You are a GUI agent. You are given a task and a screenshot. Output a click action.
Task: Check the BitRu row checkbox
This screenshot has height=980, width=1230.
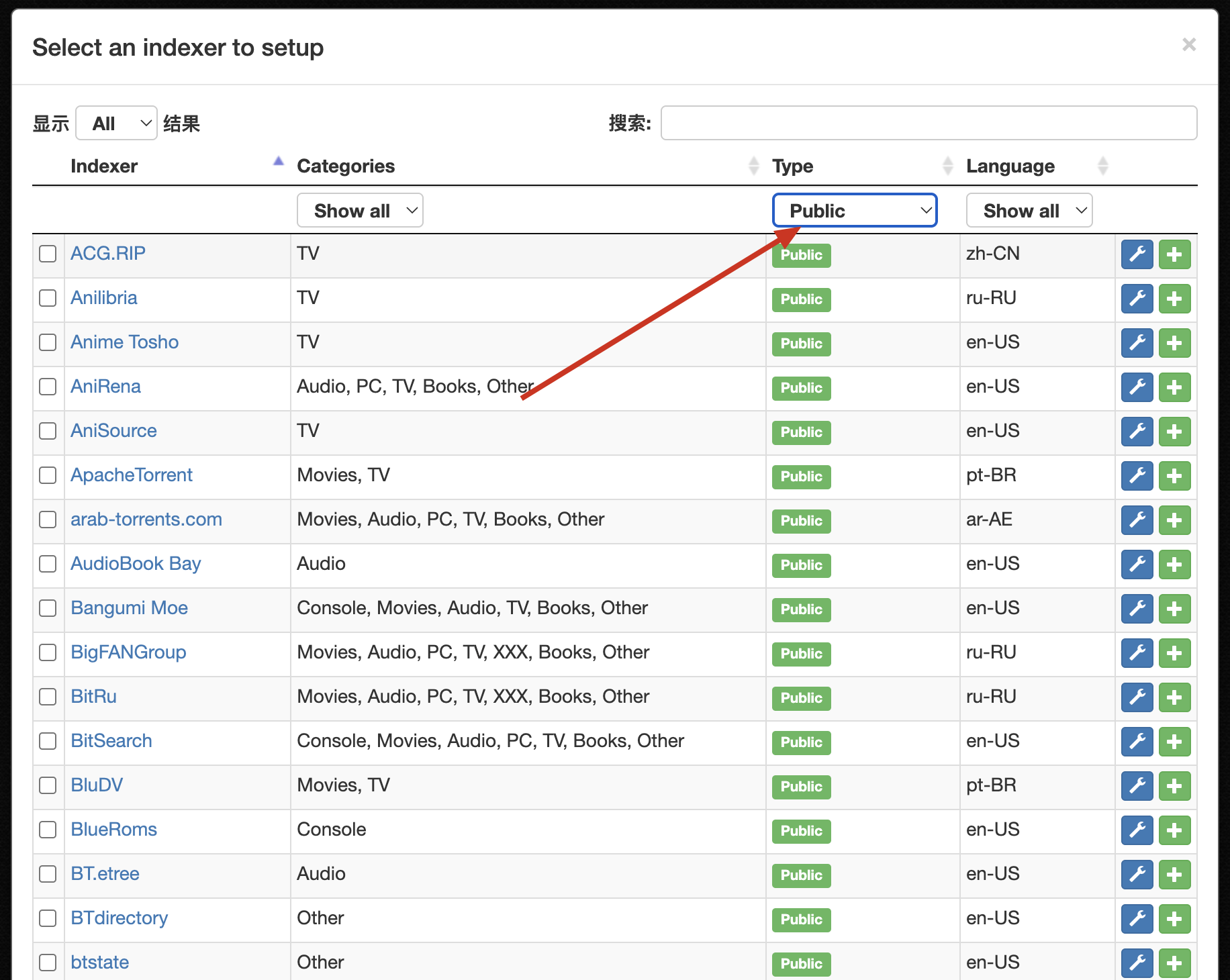tap(48, 697)
